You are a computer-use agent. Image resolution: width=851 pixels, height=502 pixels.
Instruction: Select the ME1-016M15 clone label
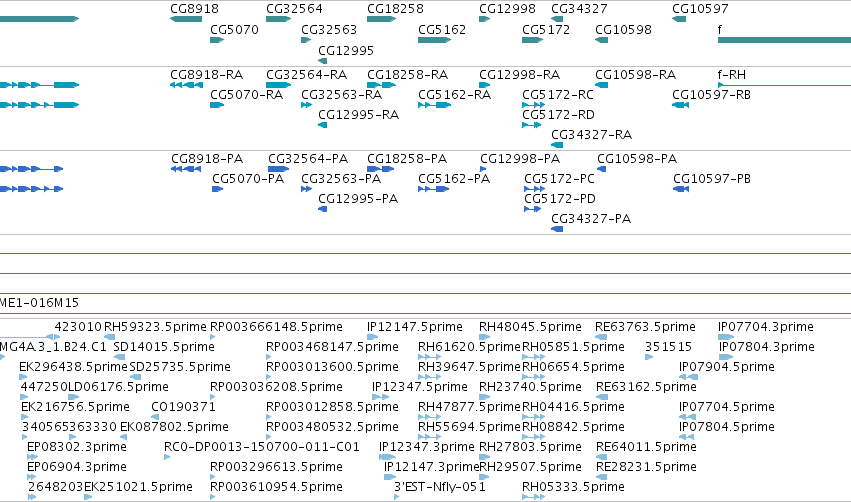pos(39,303)
